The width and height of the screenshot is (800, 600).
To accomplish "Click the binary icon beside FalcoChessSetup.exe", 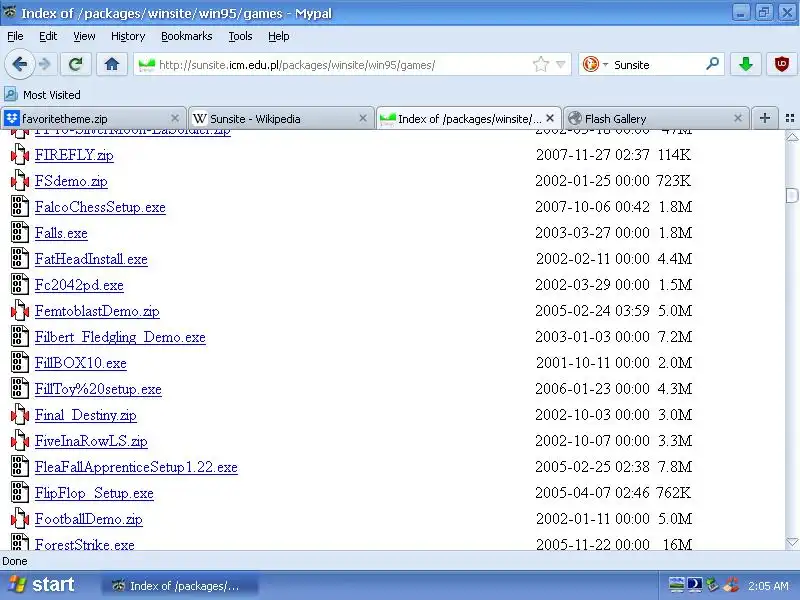I will 19,206.
